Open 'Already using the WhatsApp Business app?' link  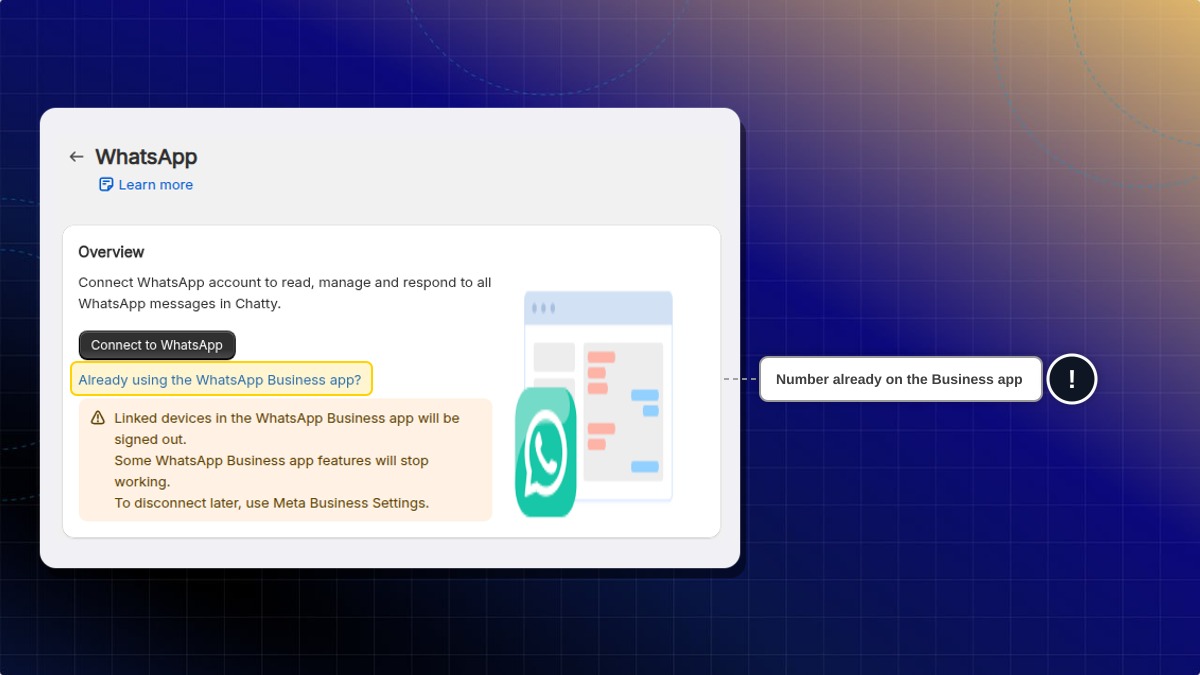point(220,380)
